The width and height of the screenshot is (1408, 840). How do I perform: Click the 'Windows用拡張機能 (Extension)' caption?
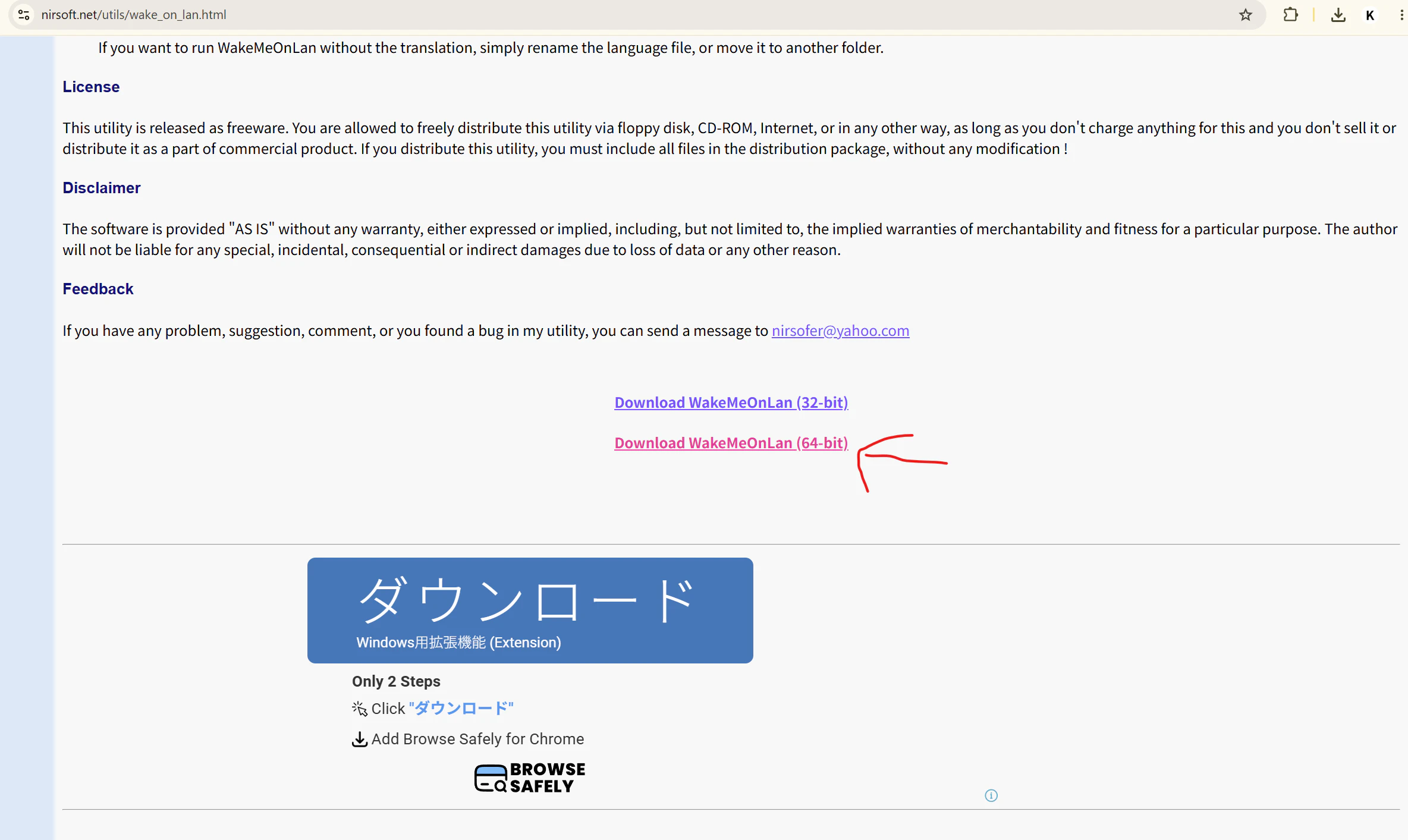pos(459,643)
